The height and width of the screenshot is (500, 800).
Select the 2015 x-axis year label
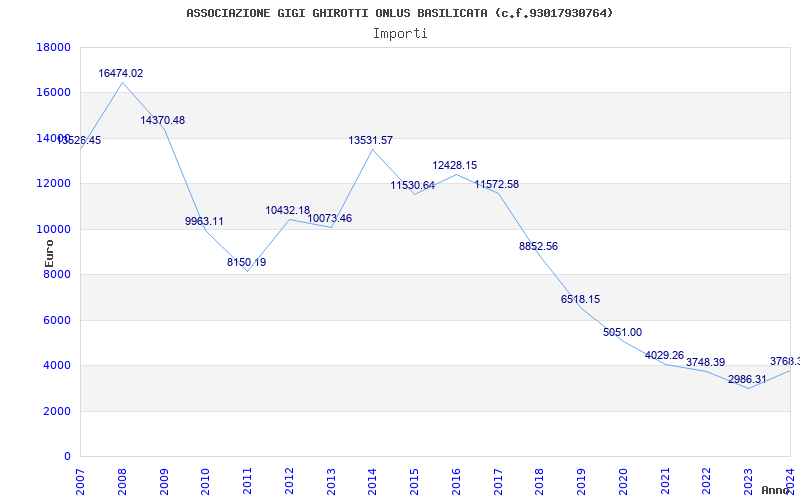click(414, 482)
